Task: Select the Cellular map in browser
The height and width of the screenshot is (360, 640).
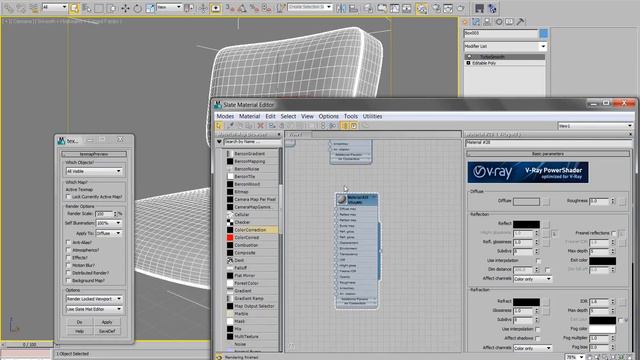Action: [242, 215]
